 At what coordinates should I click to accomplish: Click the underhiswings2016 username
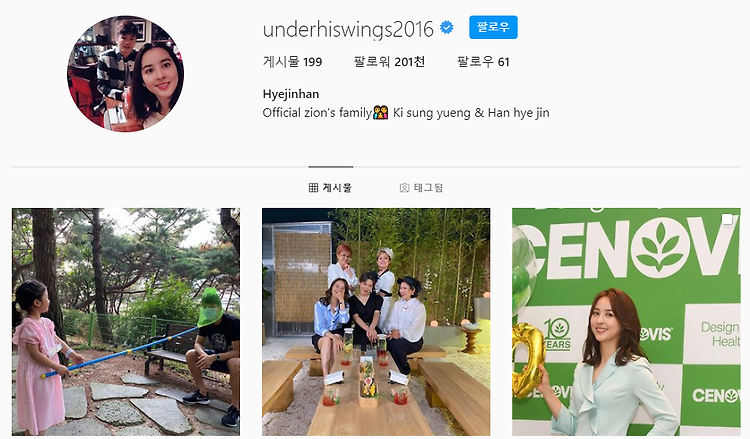348,29
